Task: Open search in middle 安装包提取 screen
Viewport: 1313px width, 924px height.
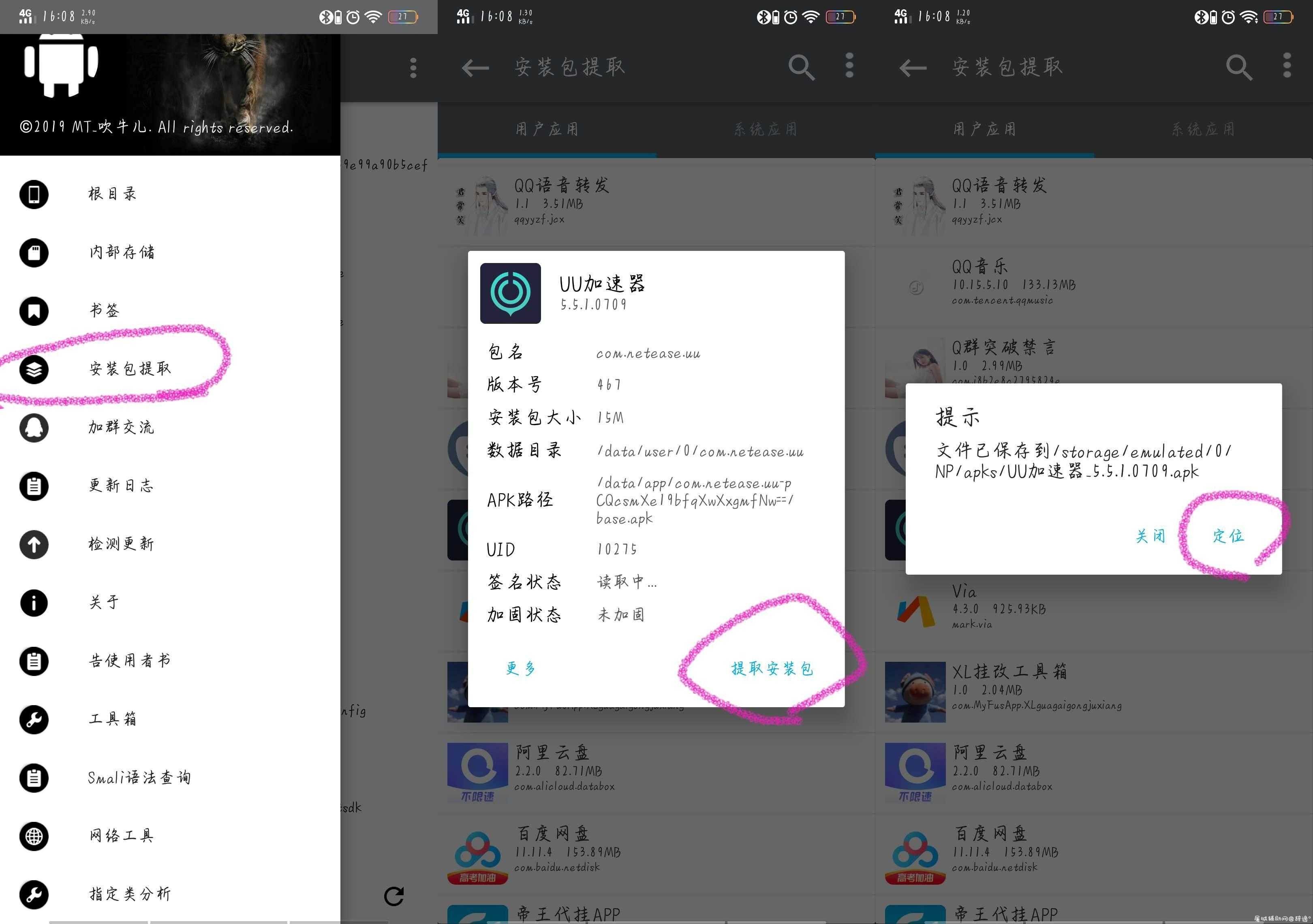Action: tap(801, 68)
